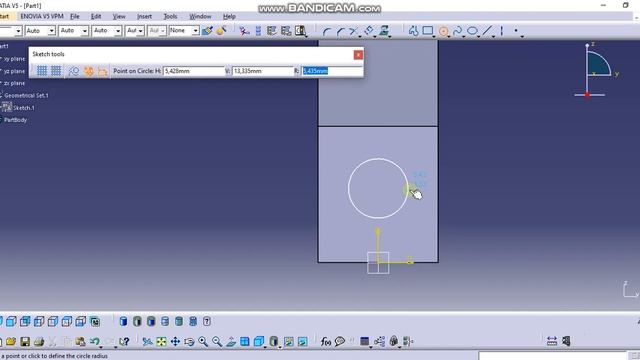
Task: Expand the Circle tool sub-menu arrow
Action: [449, 36]
